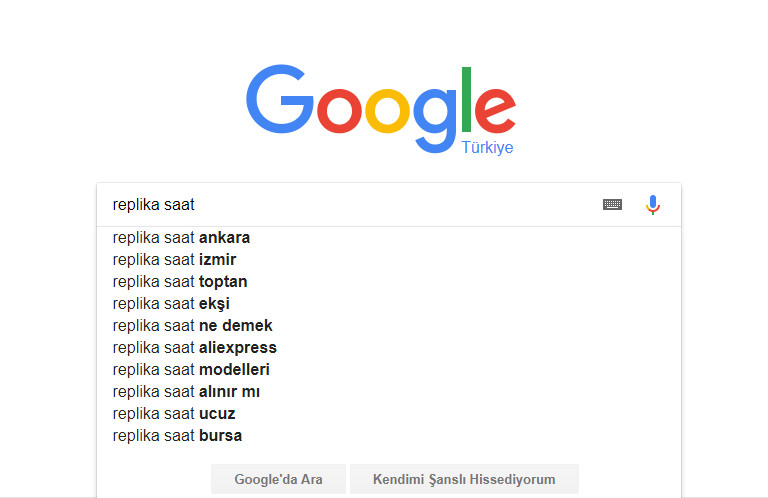
Task: Click the Türkiye label under logo
Action: (487, 147)
